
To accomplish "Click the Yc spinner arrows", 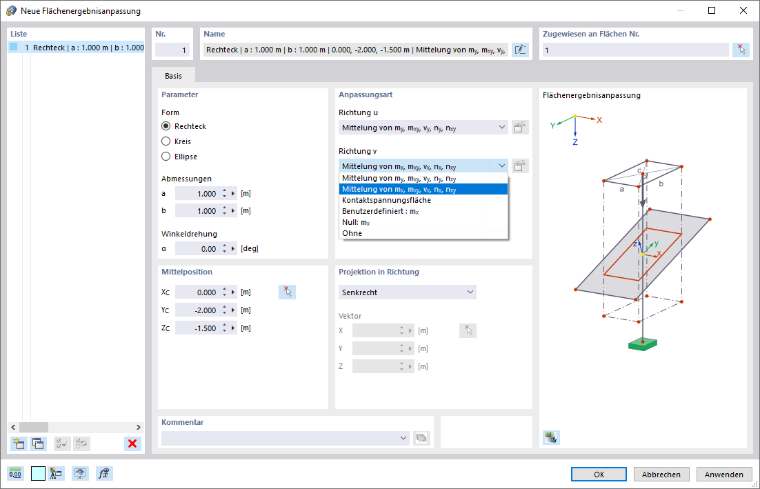I will [224, 310].
